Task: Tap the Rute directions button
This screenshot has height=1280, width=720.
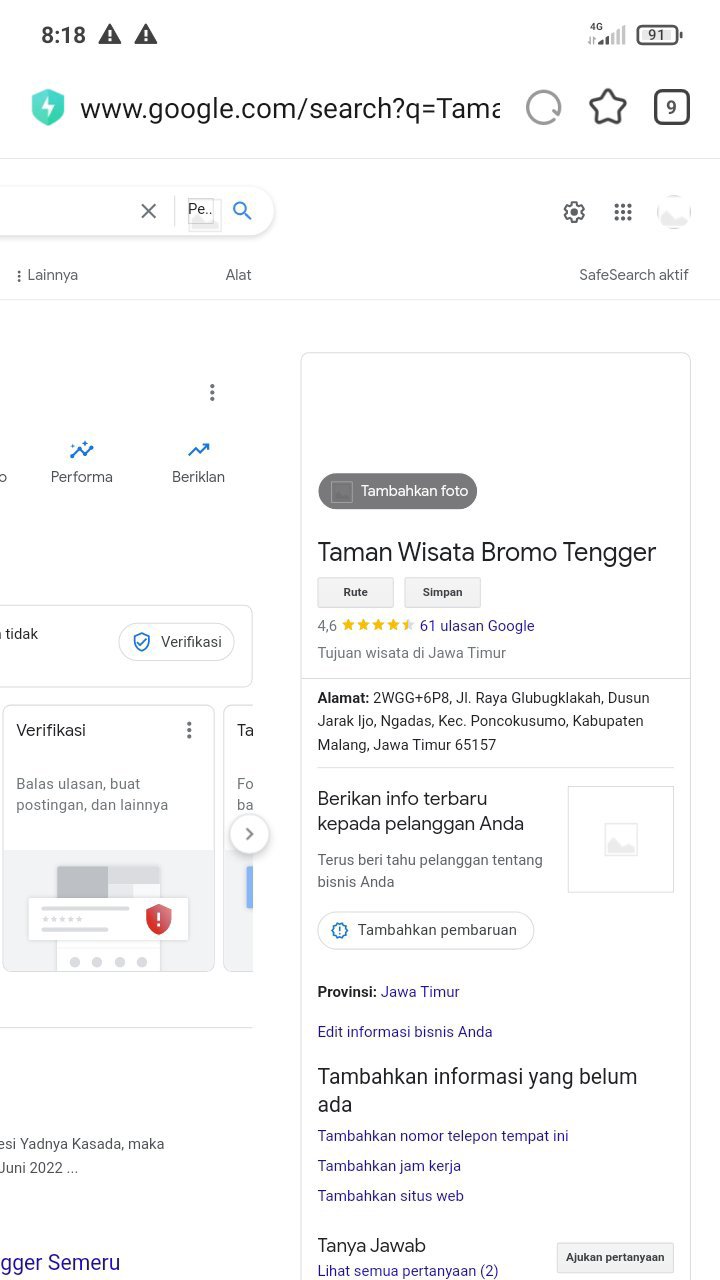Action: pos(355,592)
